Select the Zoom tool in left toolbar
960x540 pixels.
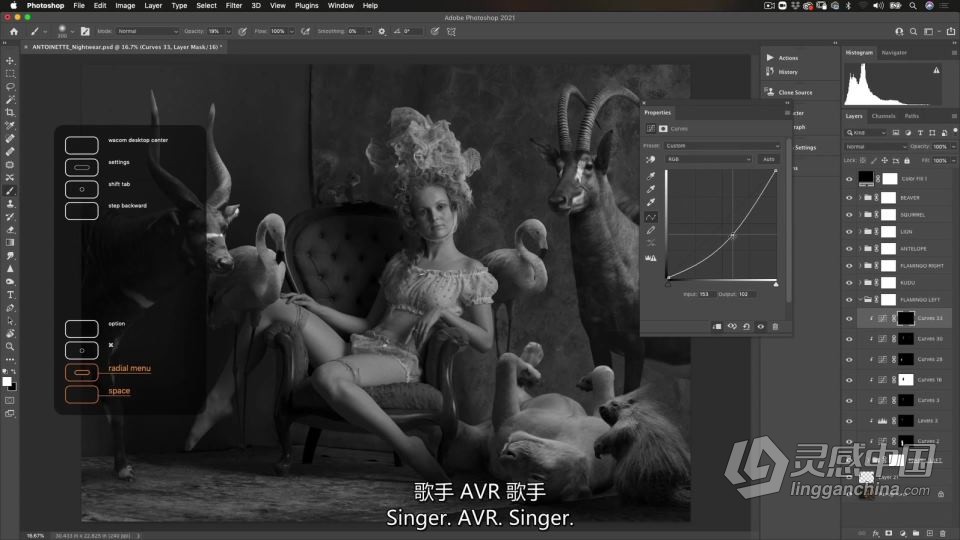pyautogui.click(x=10, y=347)
